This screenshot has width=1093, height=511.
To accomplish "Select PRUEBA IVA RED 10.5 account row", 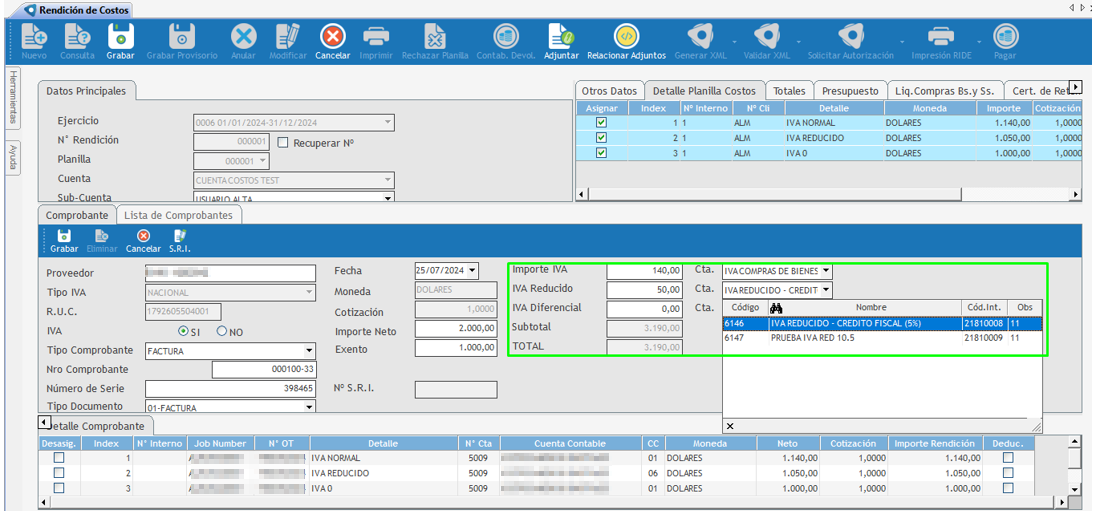I will click(882, 337).
